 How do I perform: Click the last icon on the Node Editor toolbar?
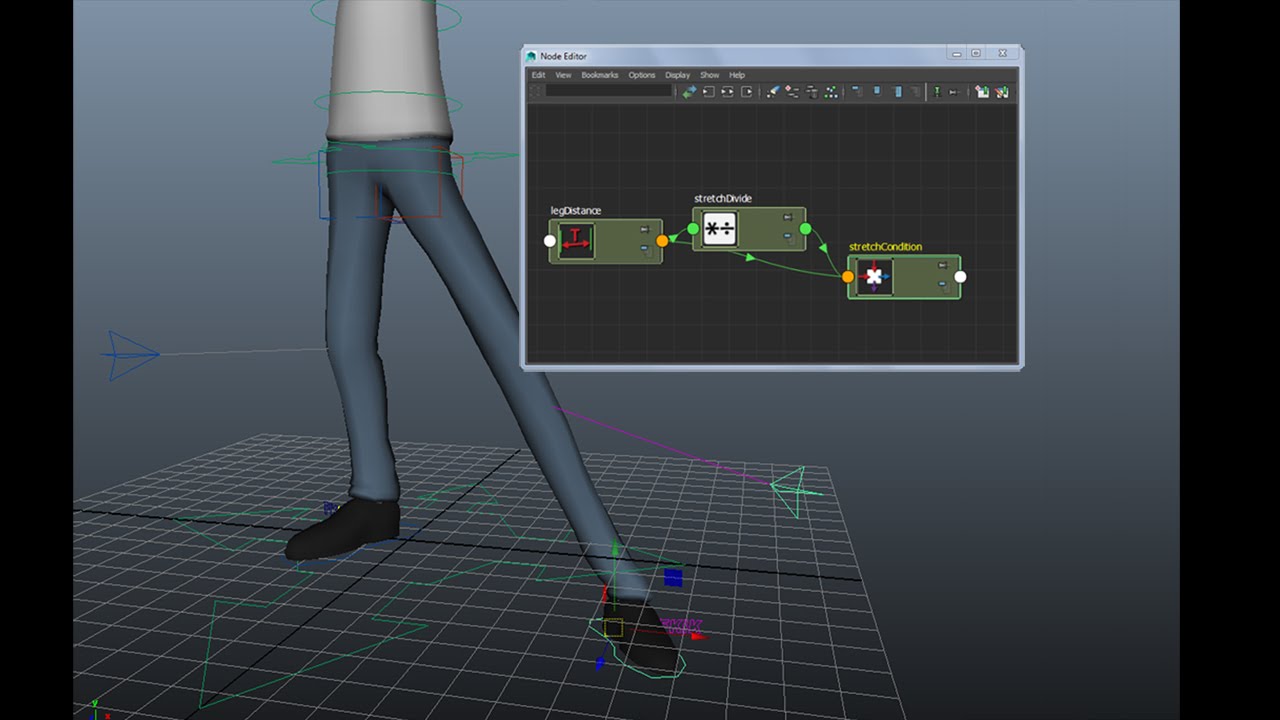[x=1002, y=91]
